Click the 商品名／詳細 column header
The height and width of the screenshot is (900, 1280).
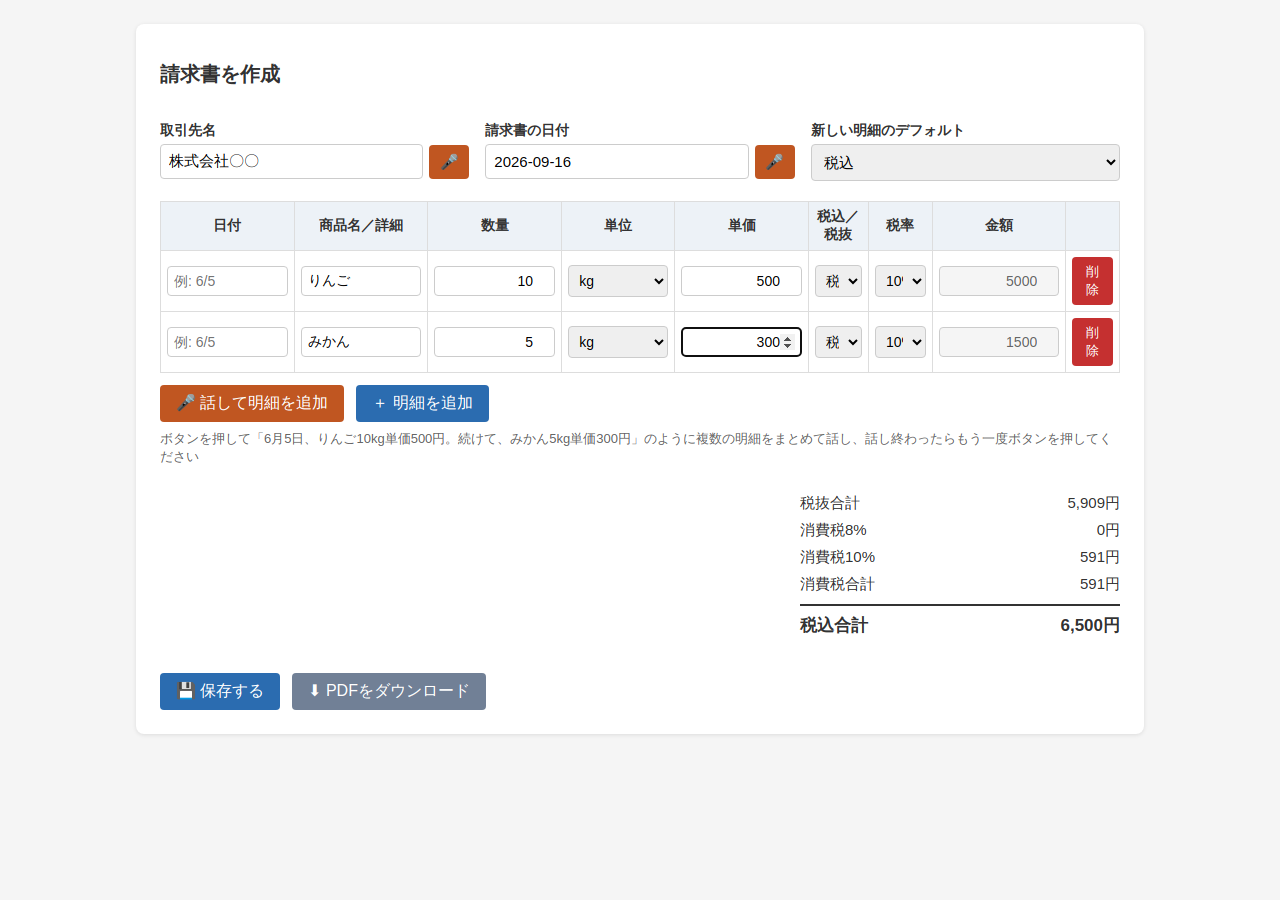361,226
